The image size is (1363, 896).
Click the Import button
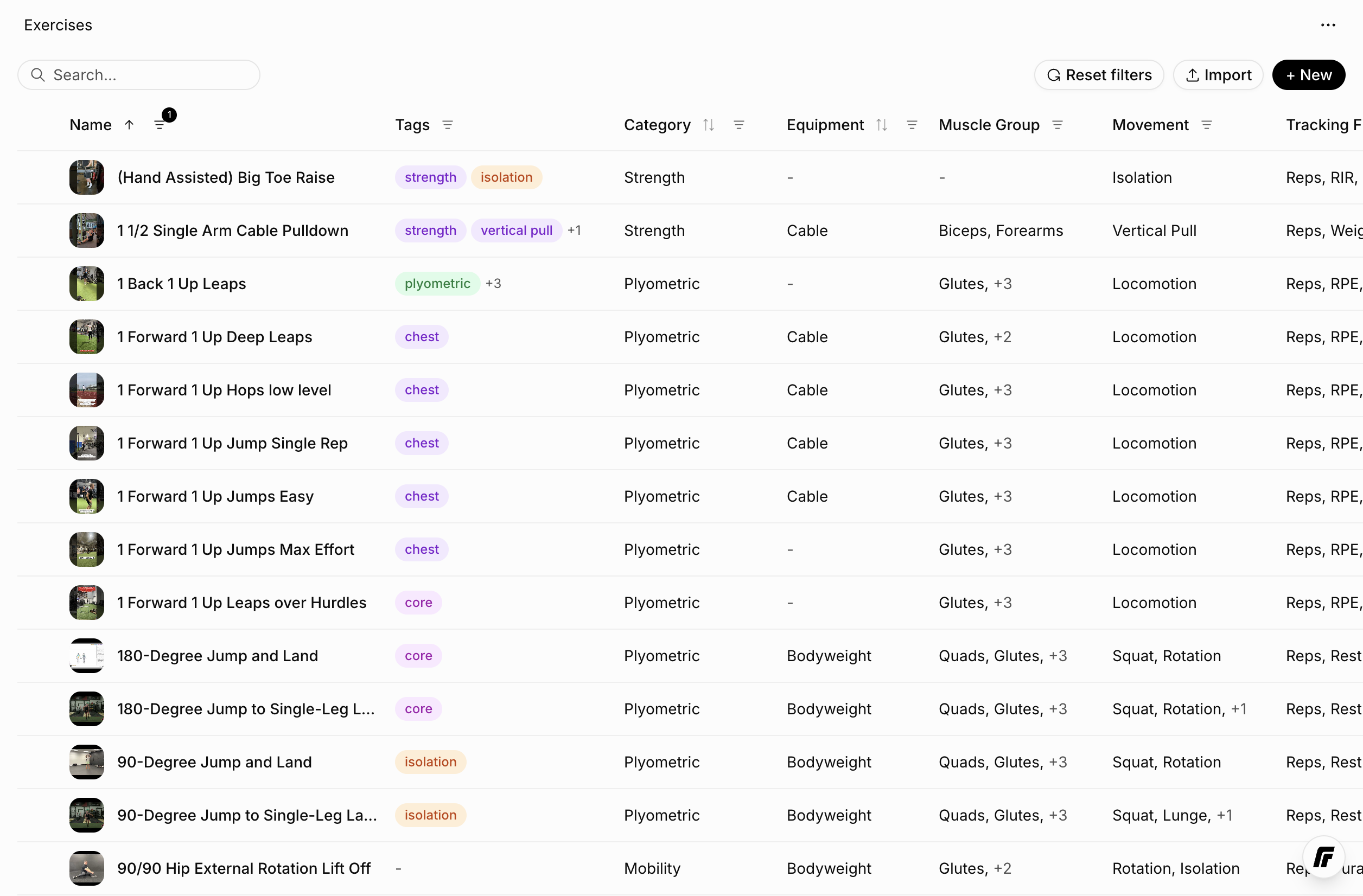click(1218, 75)
